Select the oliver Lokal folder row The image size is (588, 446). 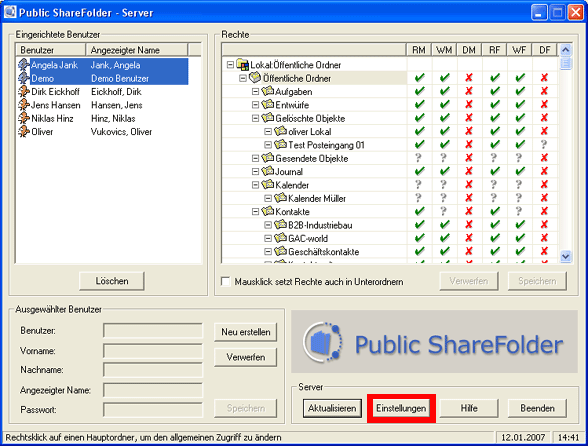[309, 132]
